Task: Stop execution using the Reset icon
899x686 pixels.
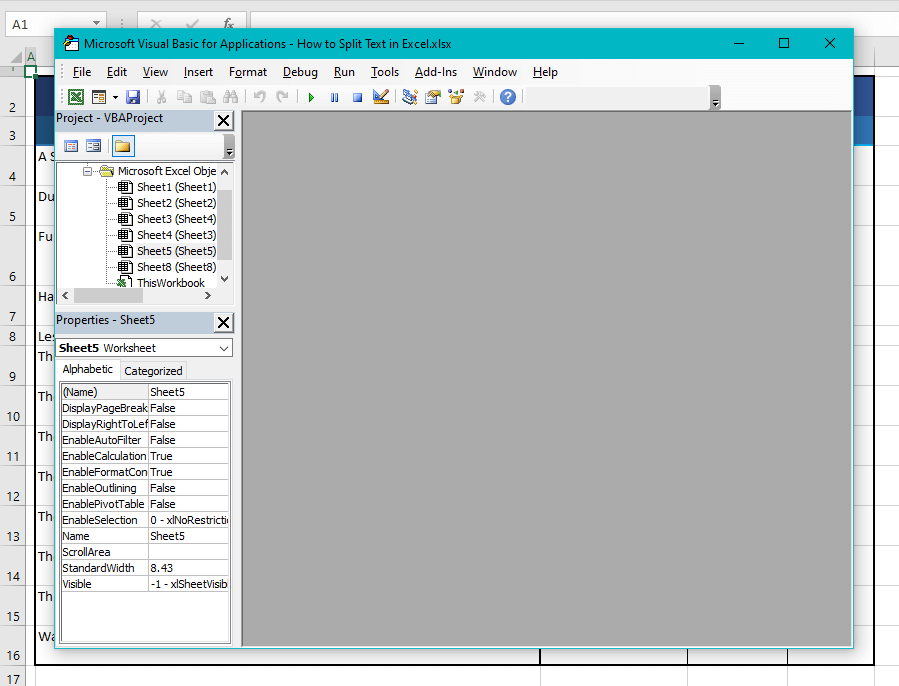Action: (x=359, y=97)
